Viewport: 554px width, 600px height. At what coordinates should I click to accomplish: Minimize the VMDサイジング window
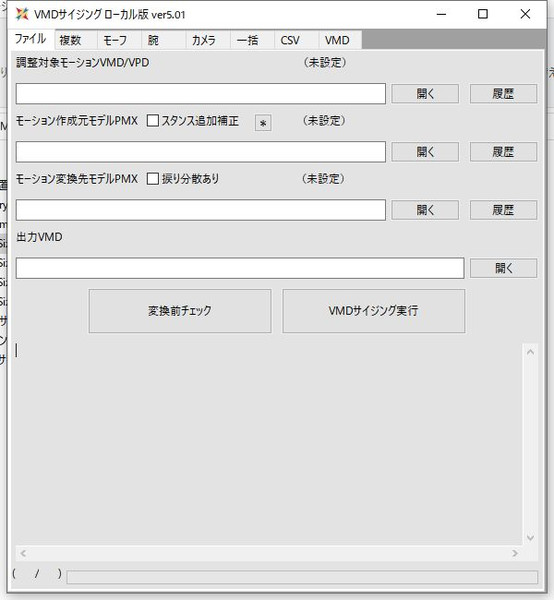tap(442, 15)
